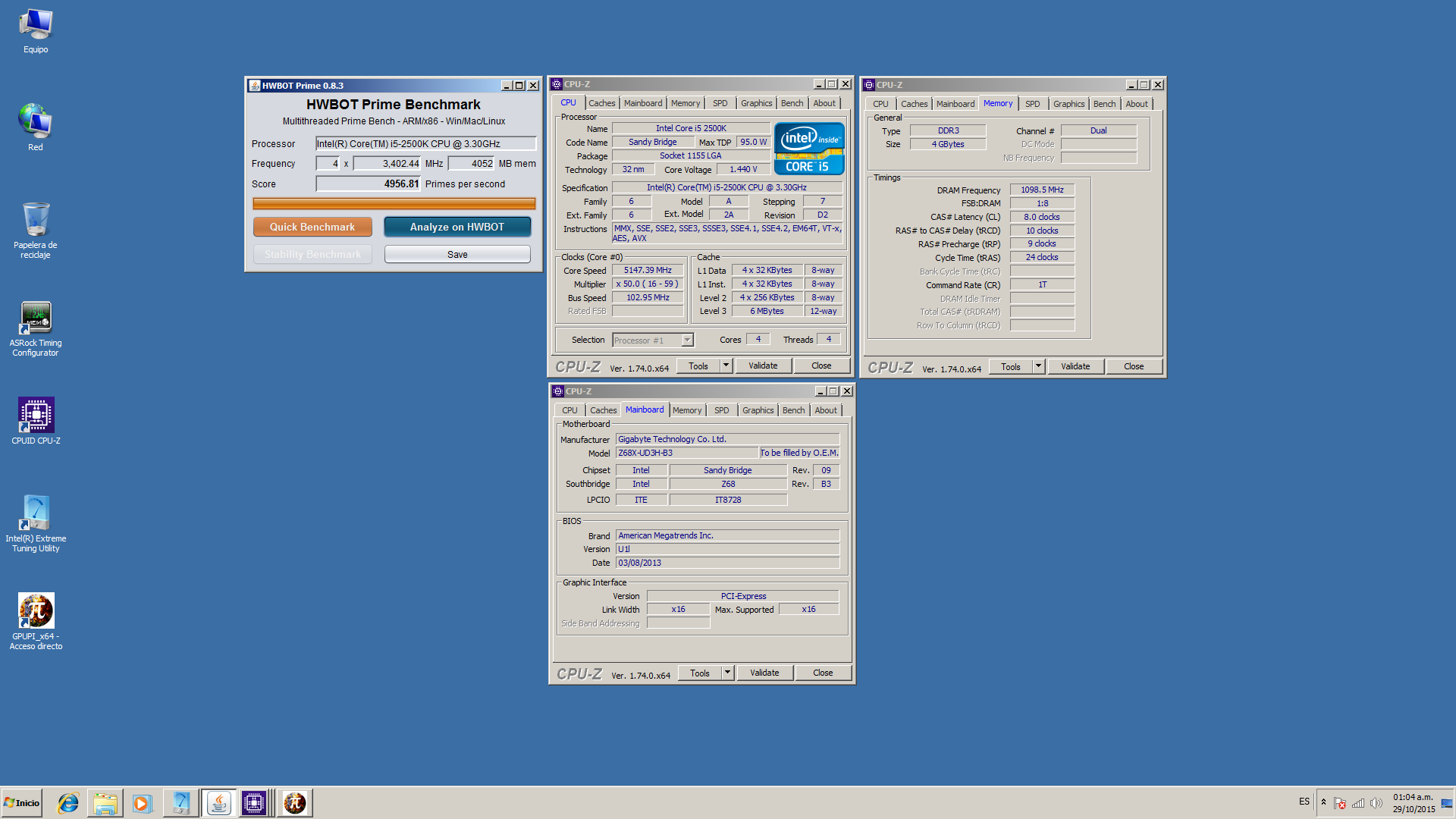Image resolution: width=1456 pixels, height=819 pixels.
Task: Open action center flag tray icon
Action: (1340, 803)
